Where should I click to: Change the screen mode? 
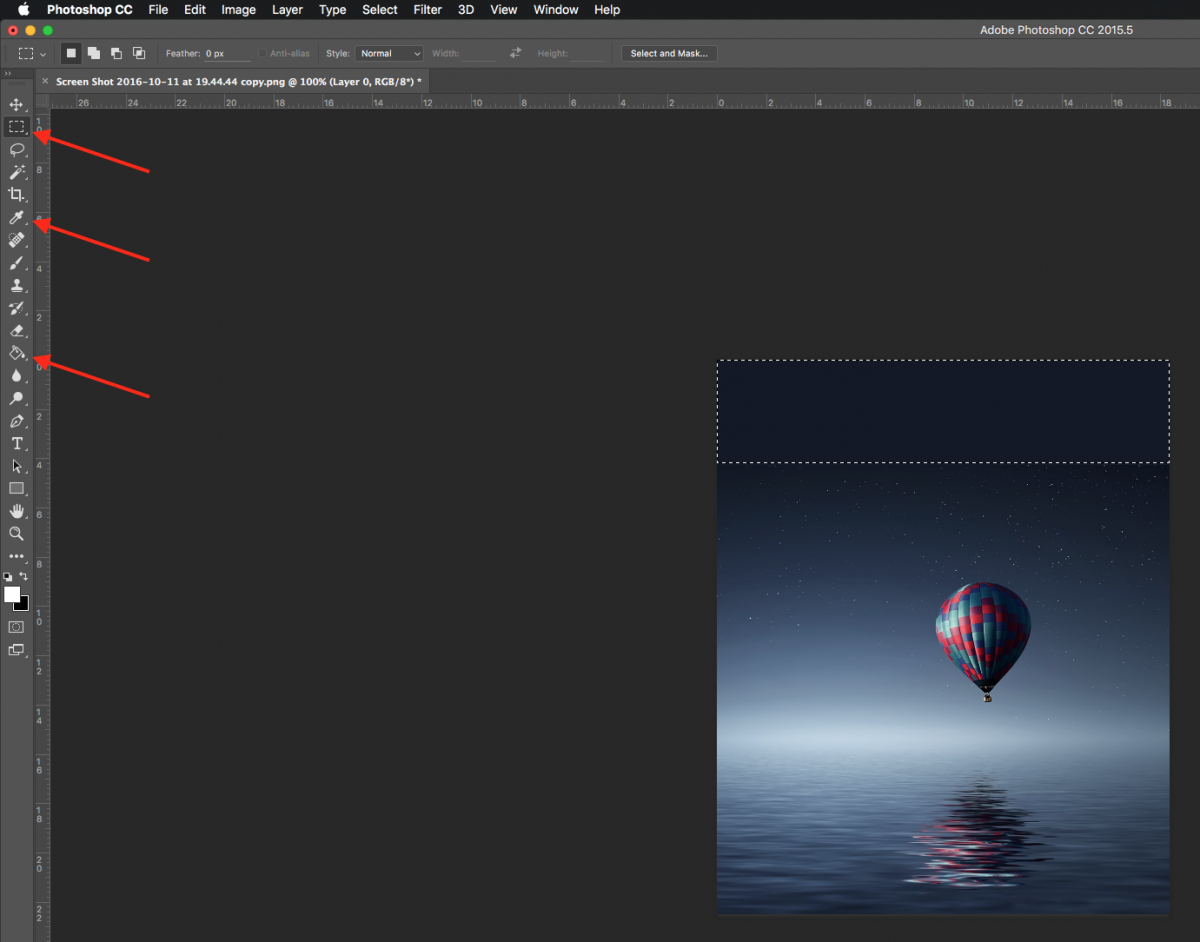click(16, 650)
